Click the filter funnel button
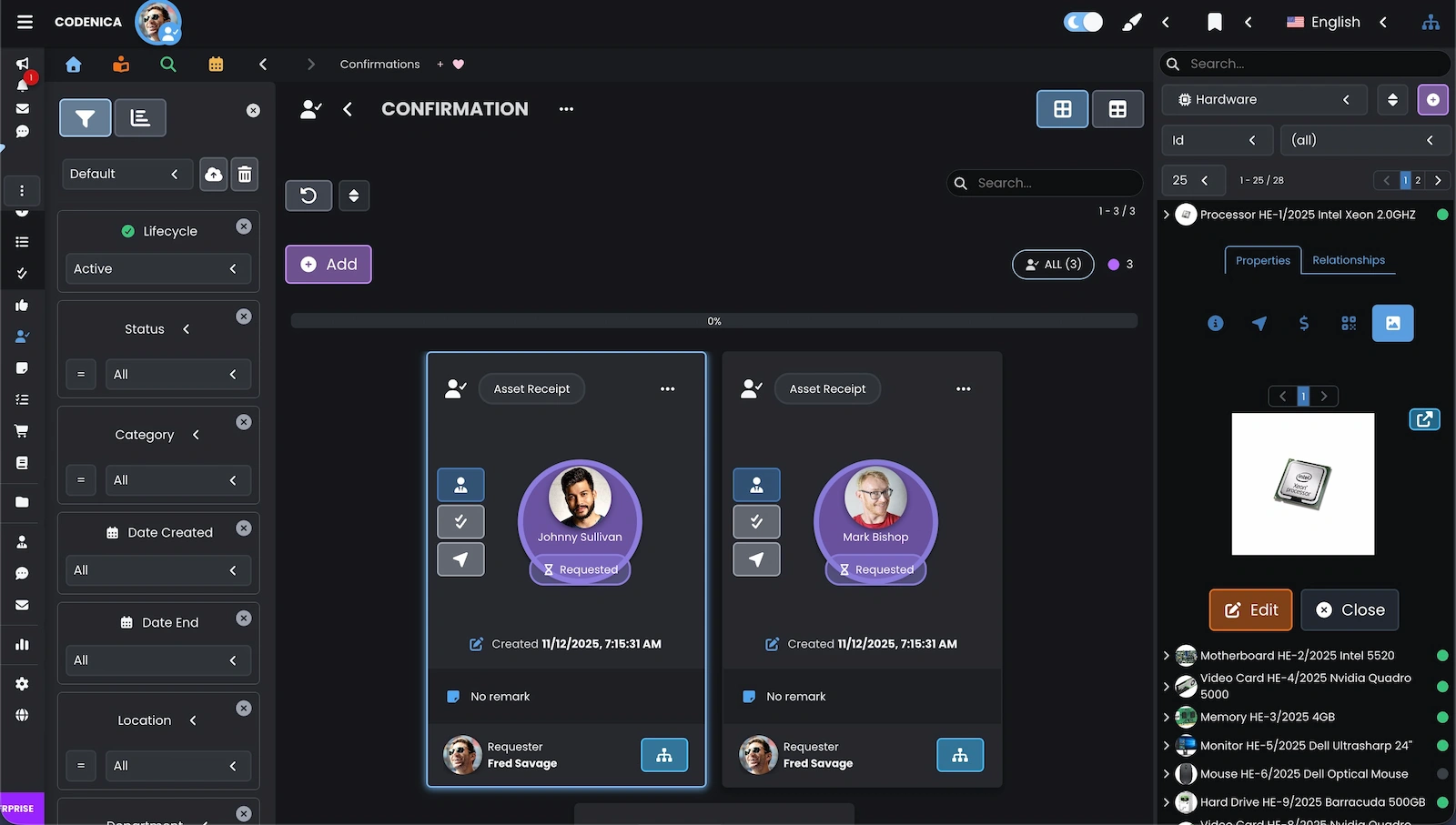The width and height of the screenshot is (1456, 825). point(86,118)
